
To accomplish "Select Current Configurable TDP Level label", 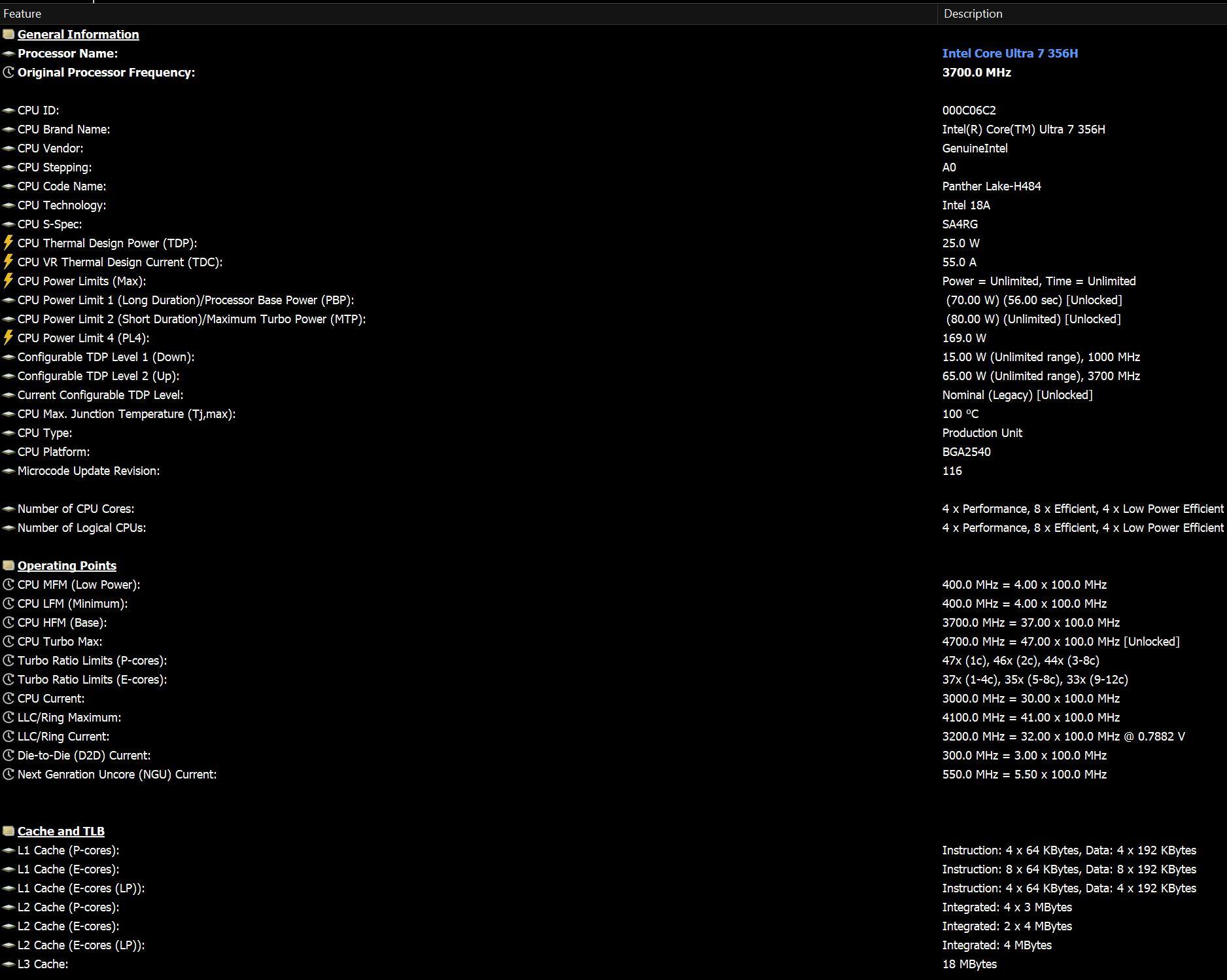I will (x=100, y=394).
